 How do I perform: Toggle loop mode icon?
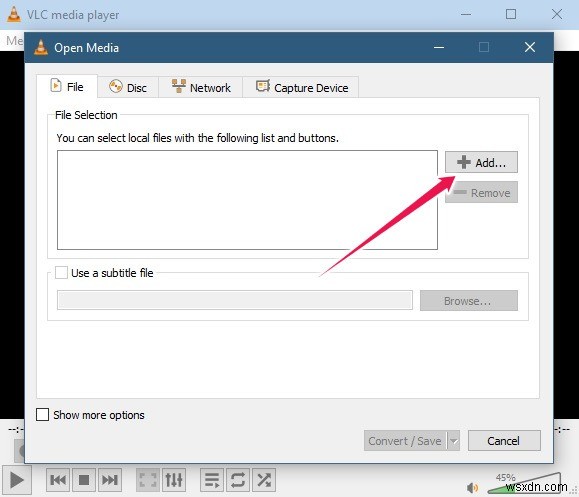coord(238,480)
